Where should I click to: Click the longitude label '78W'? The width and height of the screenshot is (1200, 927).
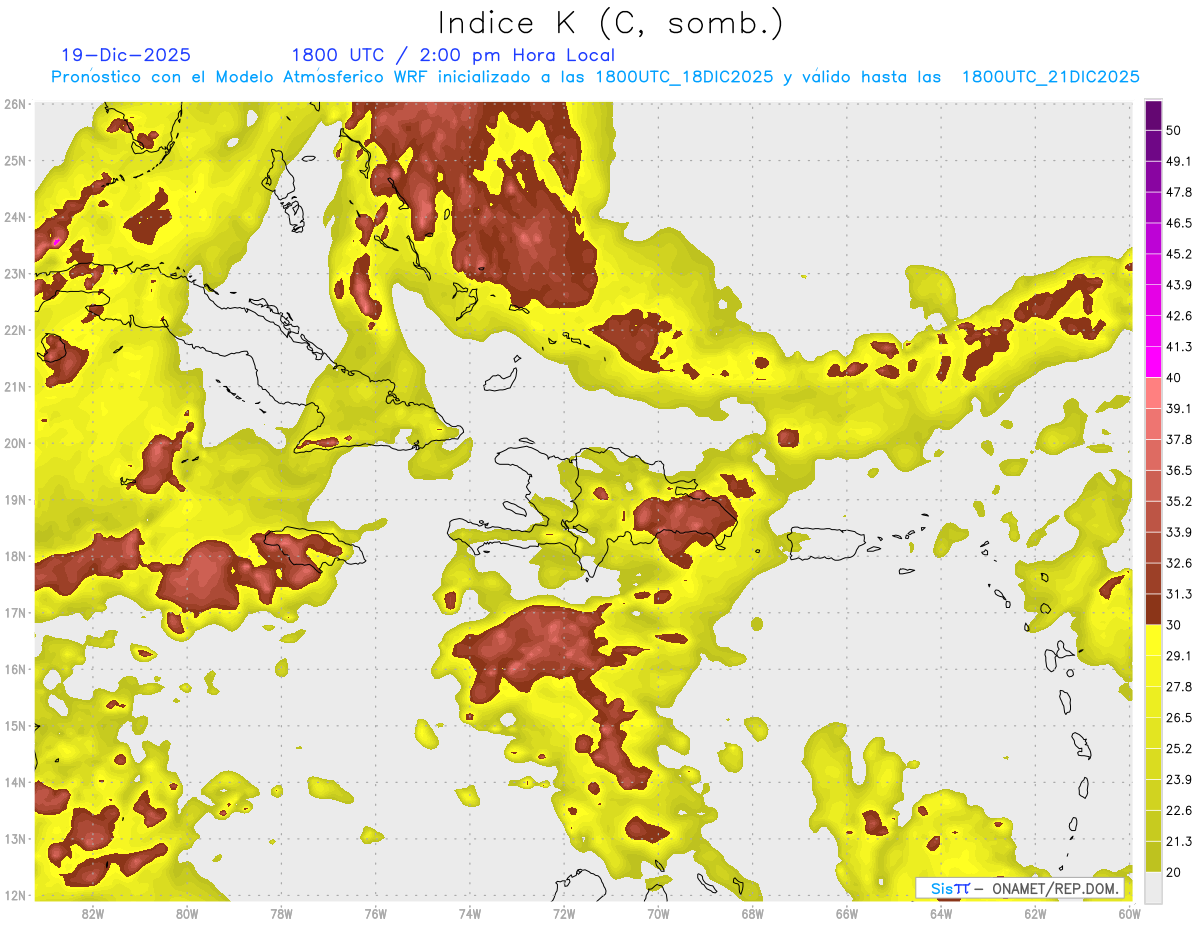[x=281, y=914]
